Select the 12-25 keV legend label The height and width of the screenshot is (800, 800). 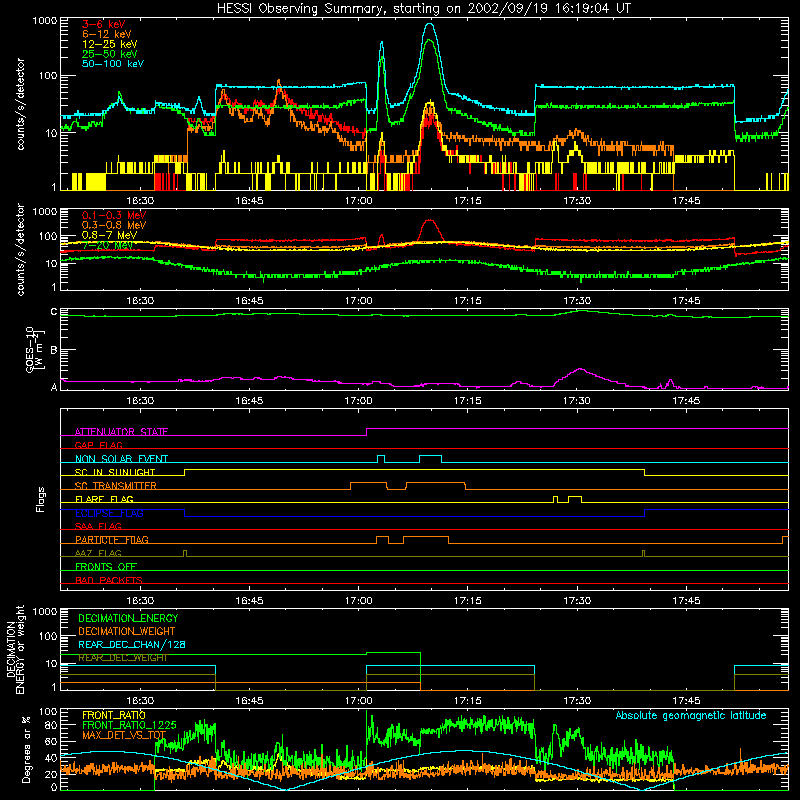pyautogui.click(x=110, y=44)
